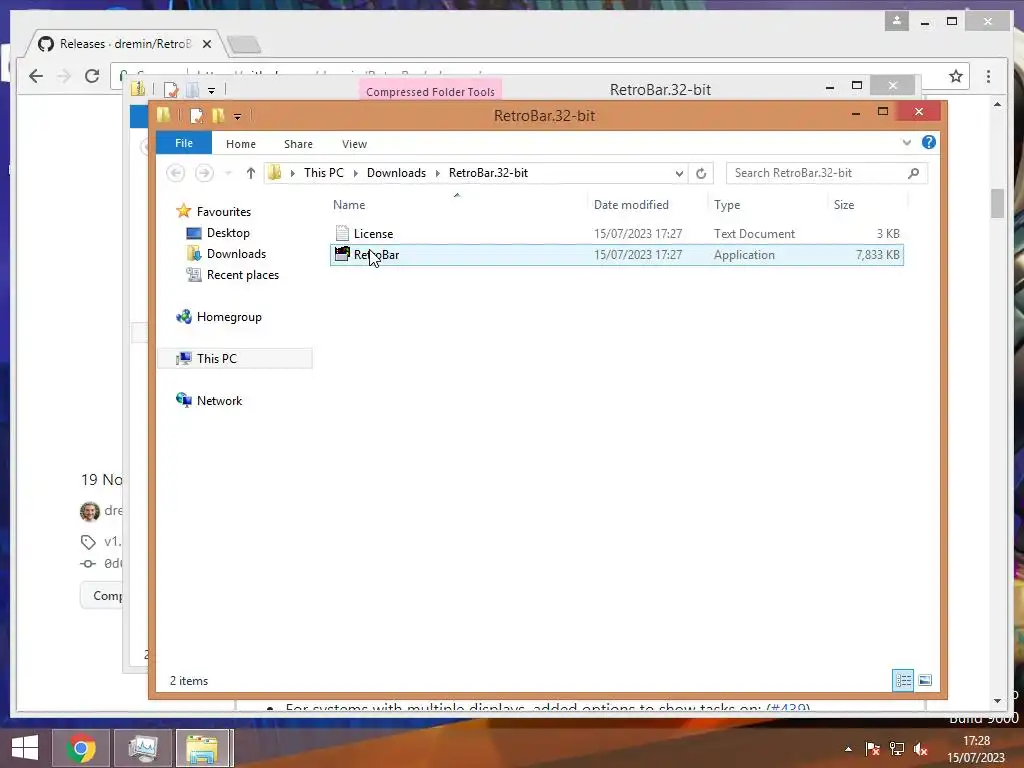Open Chrome from the taskbar
This screenshot has width=1024, height=768.
point(81,748)
